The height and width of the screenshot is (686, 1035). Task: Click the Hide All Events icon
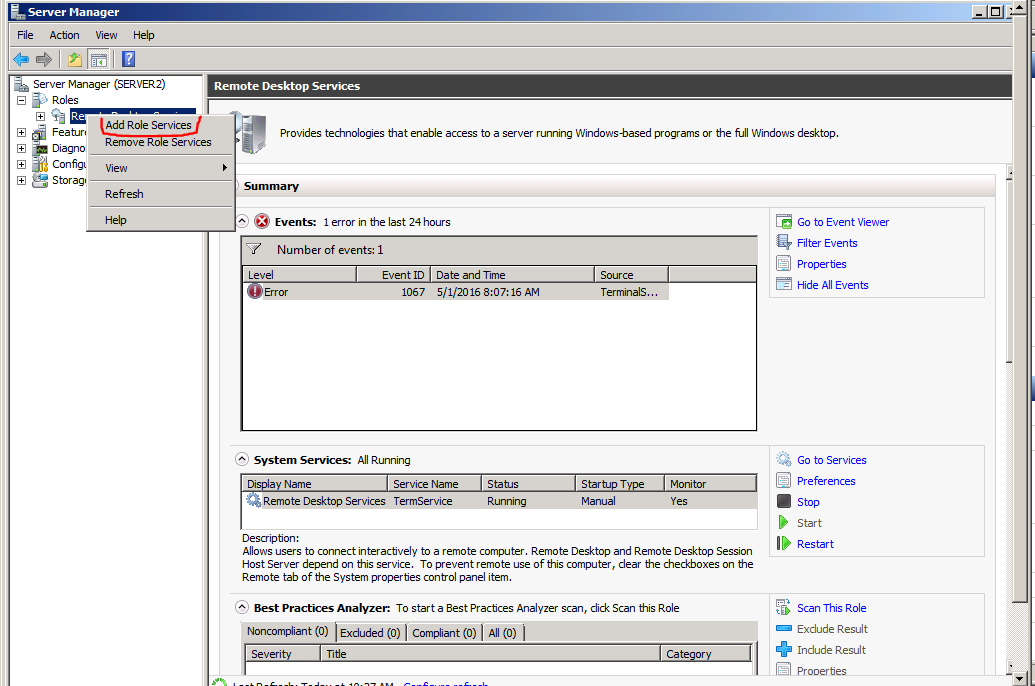[x=784, y=285]
